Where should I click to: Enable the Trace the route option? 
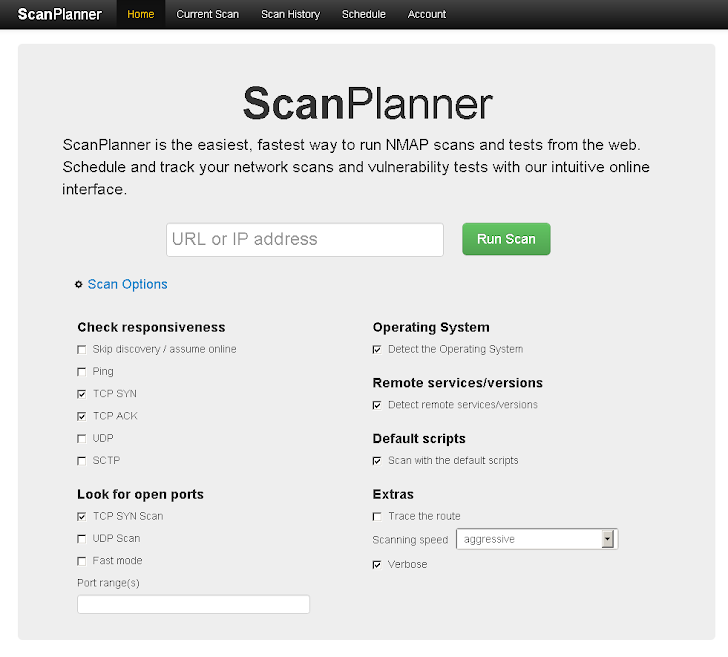pyautogui.click(x=377, y=517)
